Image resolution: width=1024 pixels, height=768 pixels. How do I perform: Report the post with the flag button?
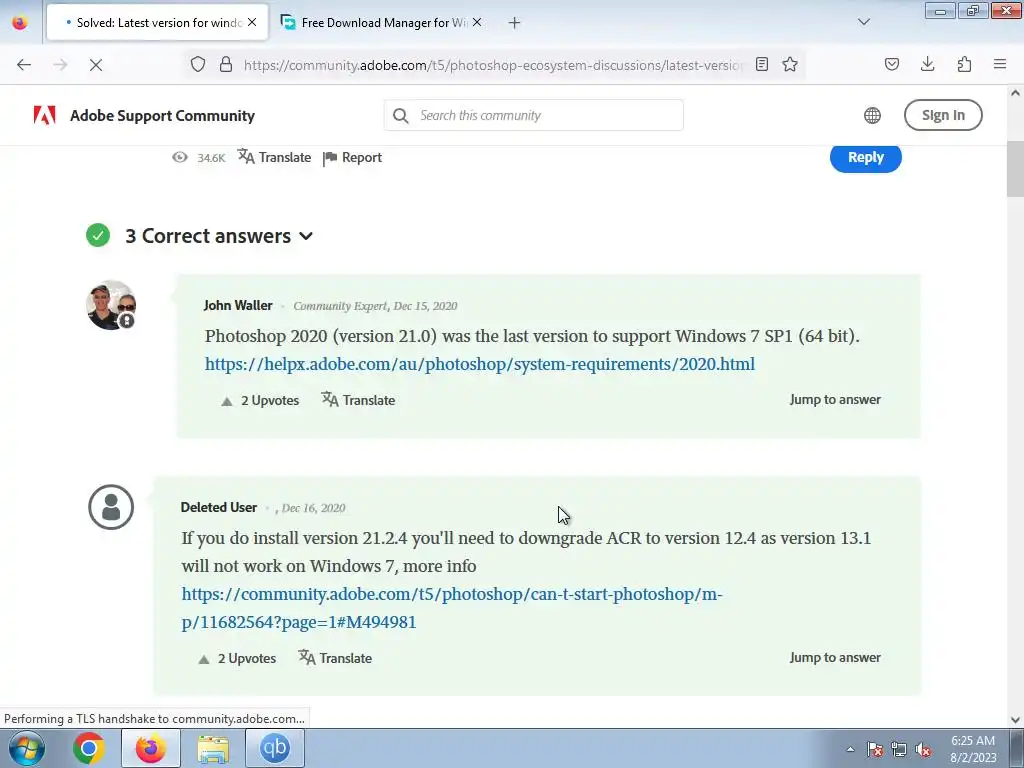[353, 157]
